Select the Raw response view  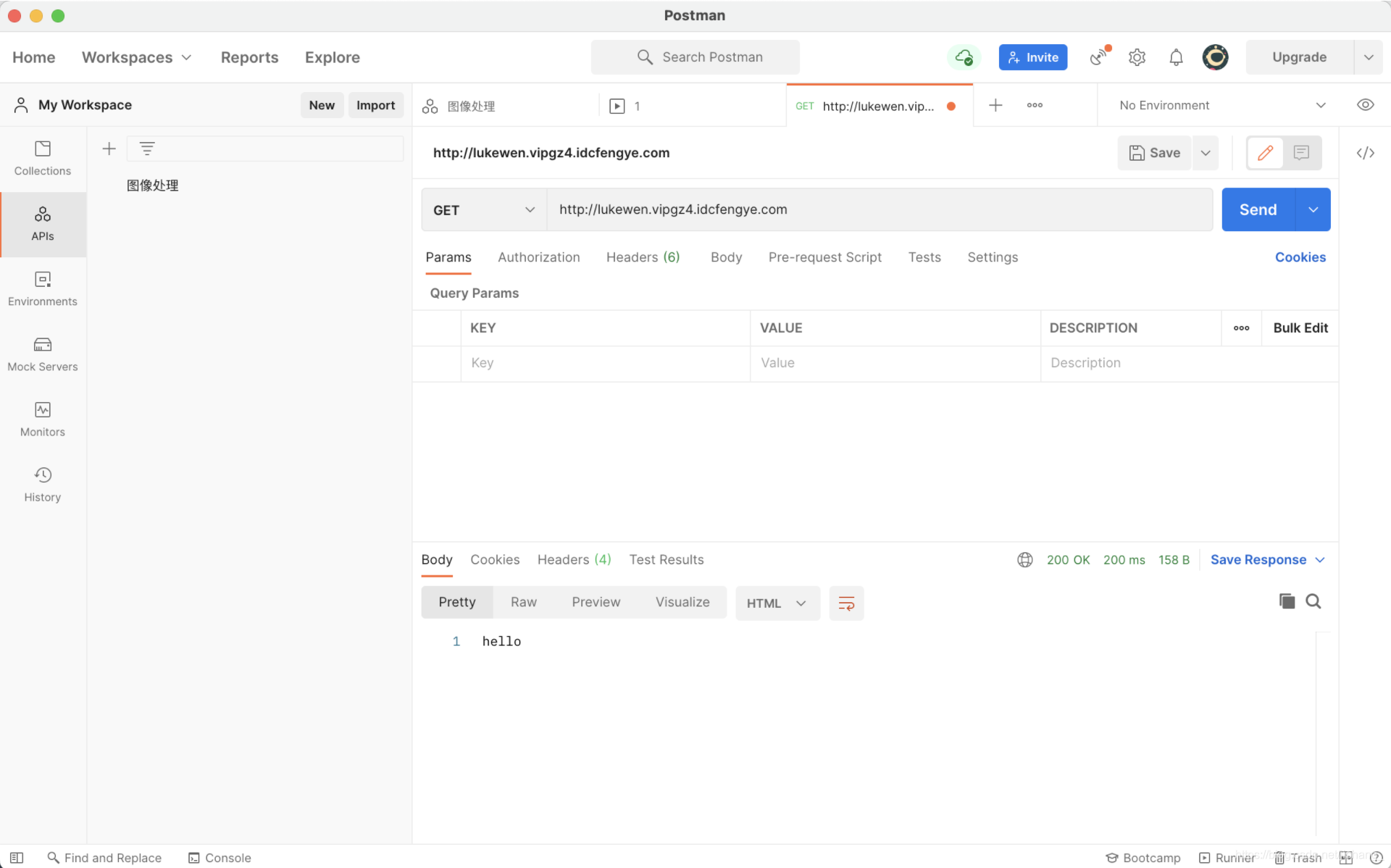[523, 602]
